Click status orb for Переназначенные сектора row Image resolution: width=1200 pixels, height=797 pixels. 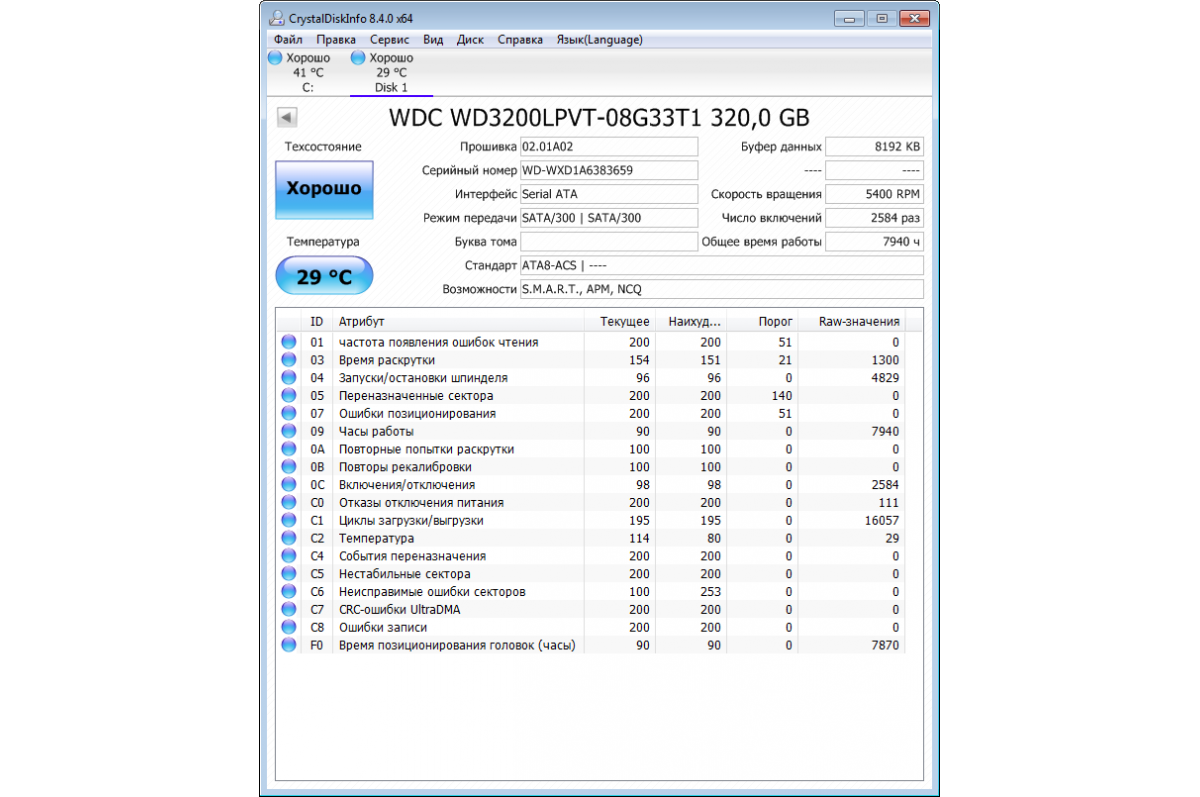[x=289, y=396]
